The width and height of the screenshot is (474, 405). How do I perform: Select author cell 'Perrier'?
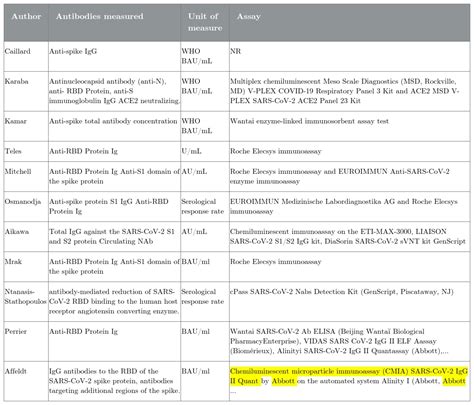(26, 341)
